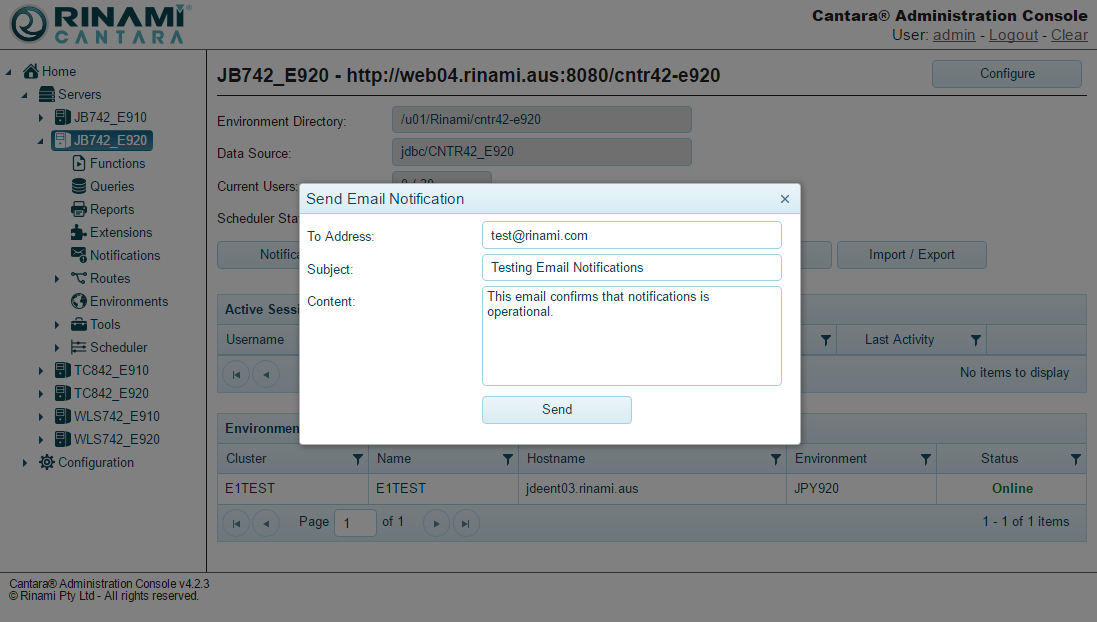The image size is (1097, 622).
Task: Open Functions under JB742_E920
Action: click(80, 163)
